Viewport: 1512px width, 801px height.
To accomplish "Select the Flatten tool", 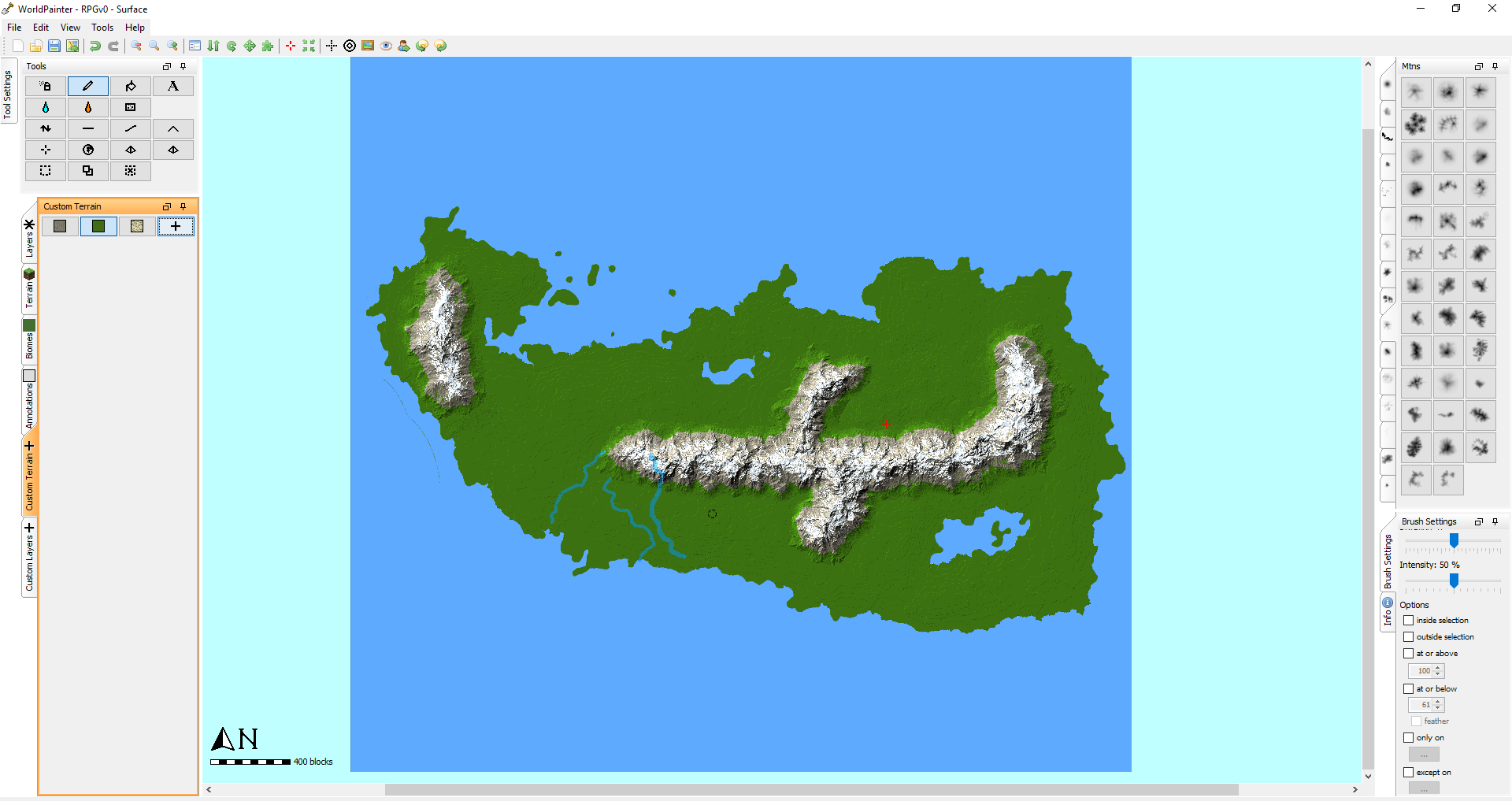I will coord(88,128).
